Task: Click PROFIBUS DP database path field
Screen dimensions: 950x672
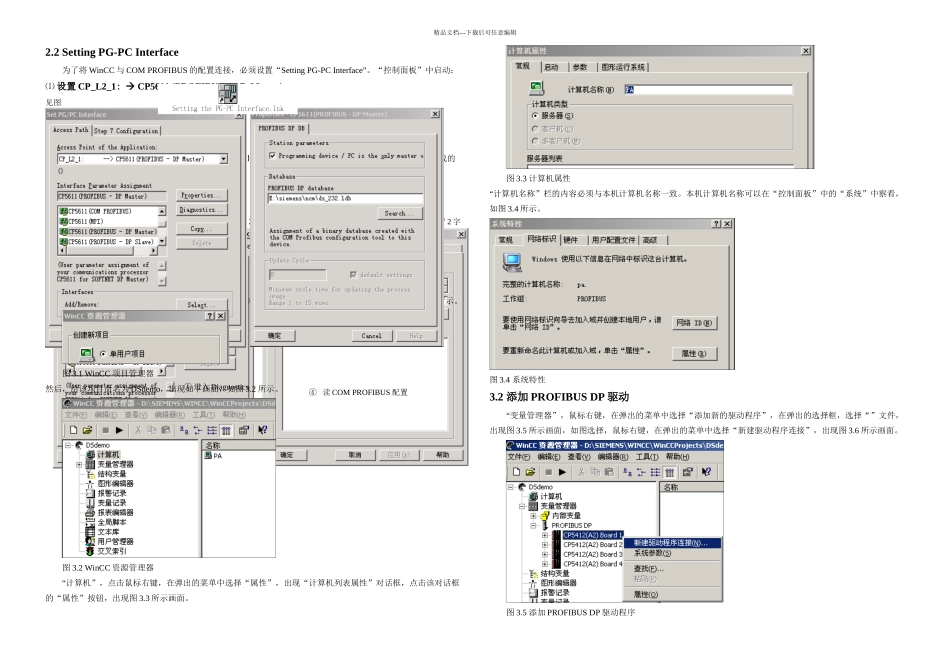Action: pos(345,198)
